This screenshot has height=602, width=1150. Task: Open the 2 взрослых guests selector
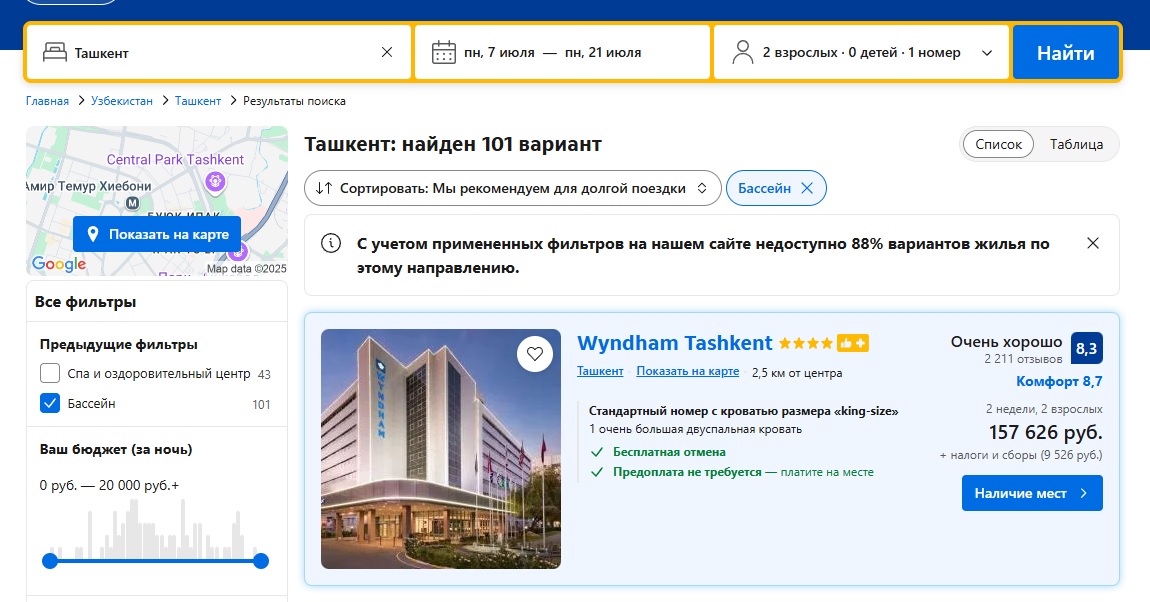pos(862,52)
